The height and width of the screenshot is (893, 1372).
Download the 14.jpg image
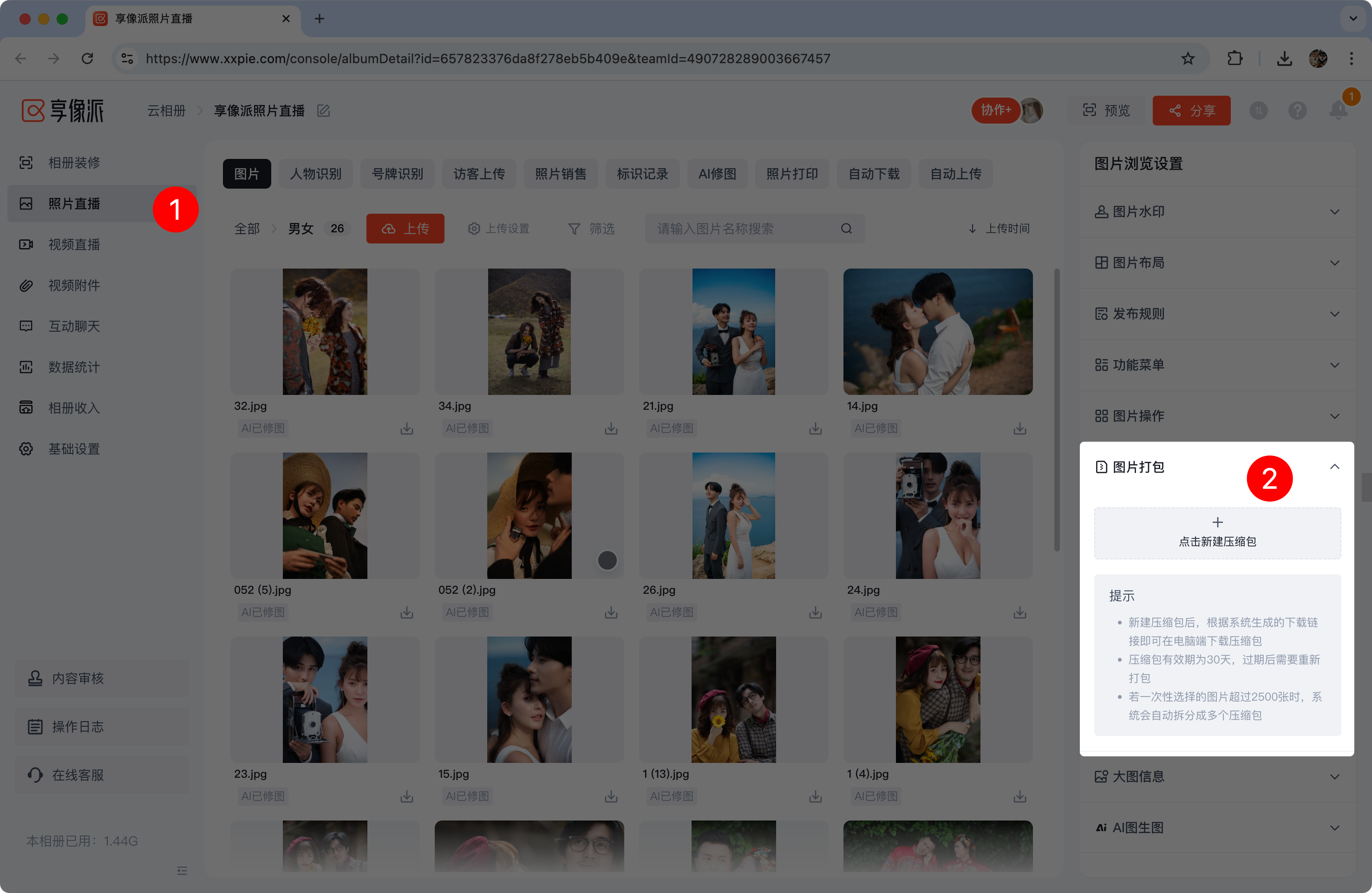(1020, 429)
